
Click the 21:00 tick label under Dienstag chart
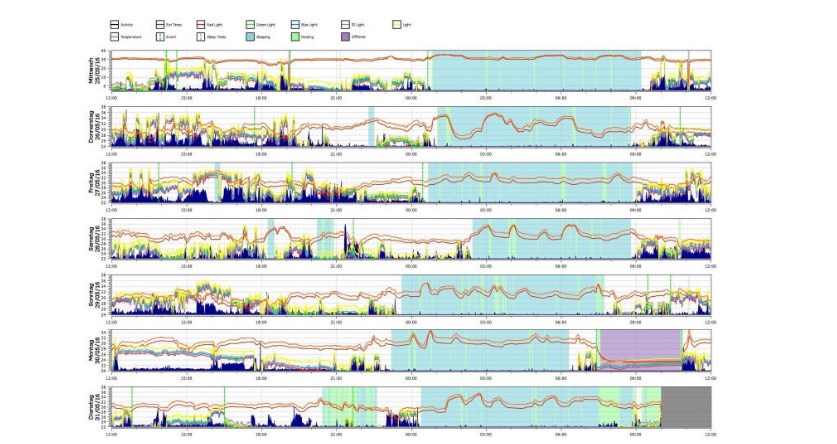[336, 434]
